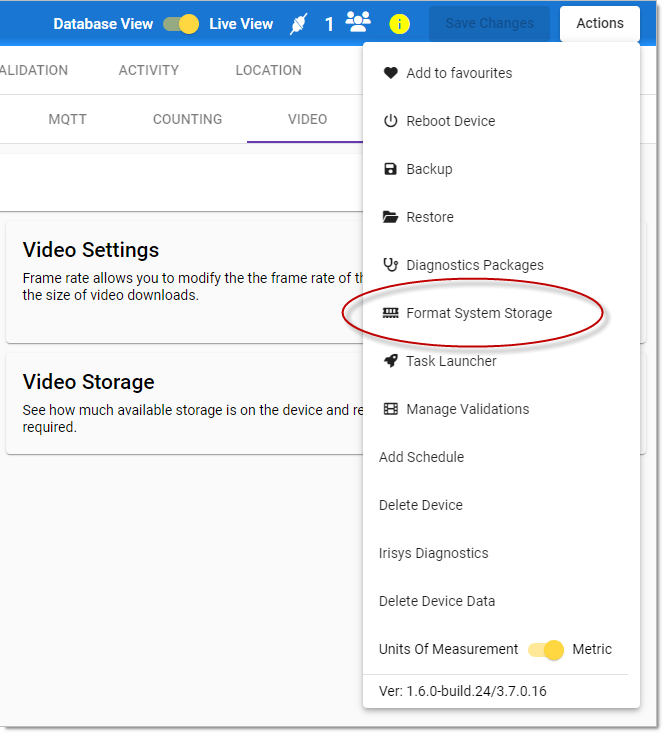Open the Actions dropdown button

point(599,23)
